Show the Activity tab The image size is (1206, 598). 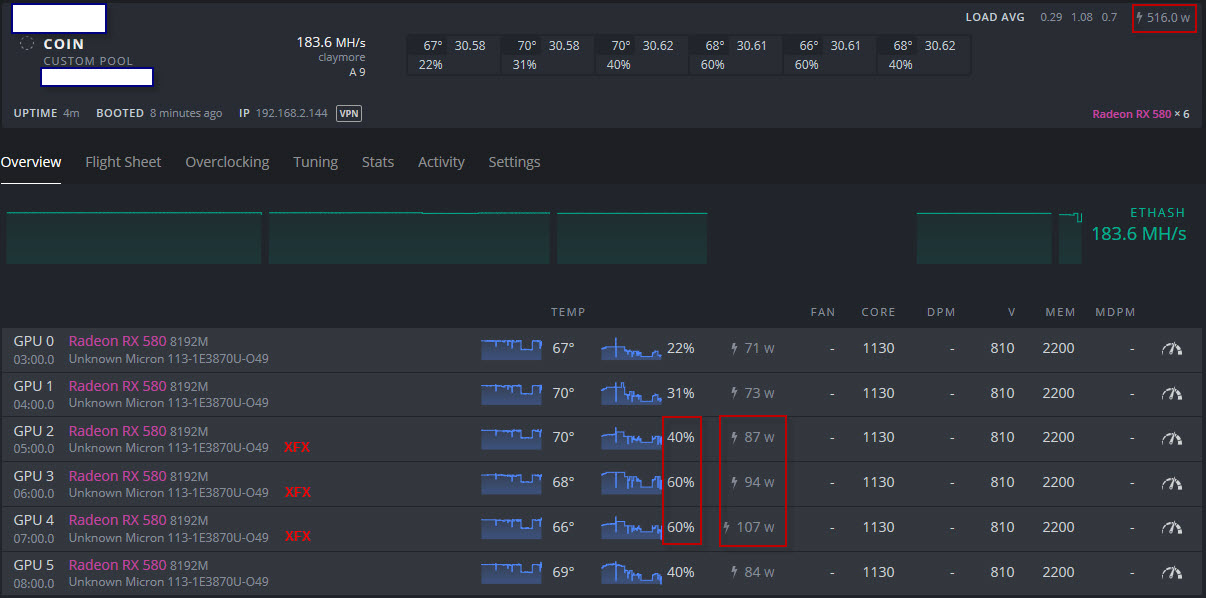click(x=441, y=162)
